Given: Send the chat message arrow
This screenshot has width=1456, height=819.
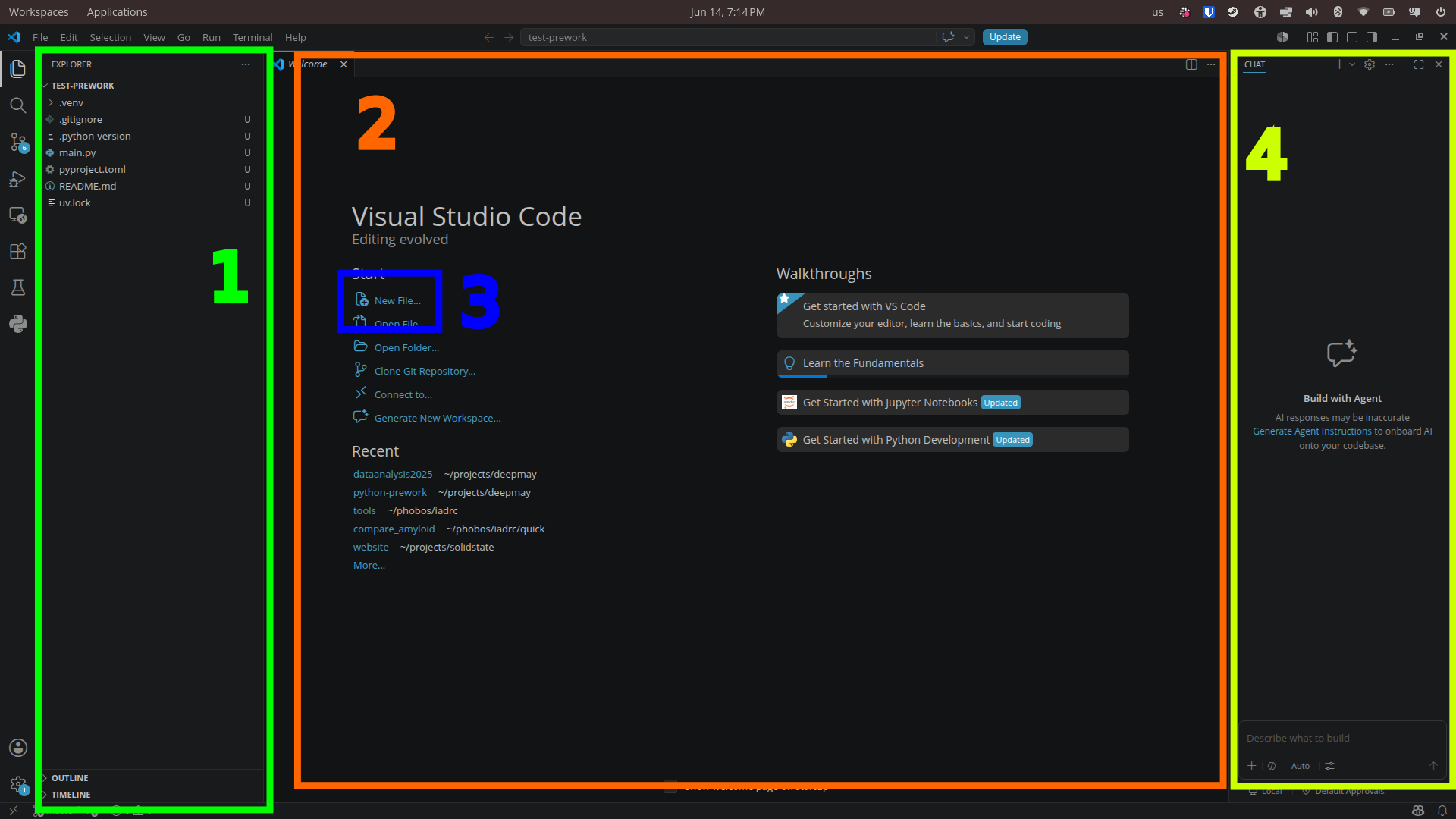Looking at the screenshot, I should 1433,766.
